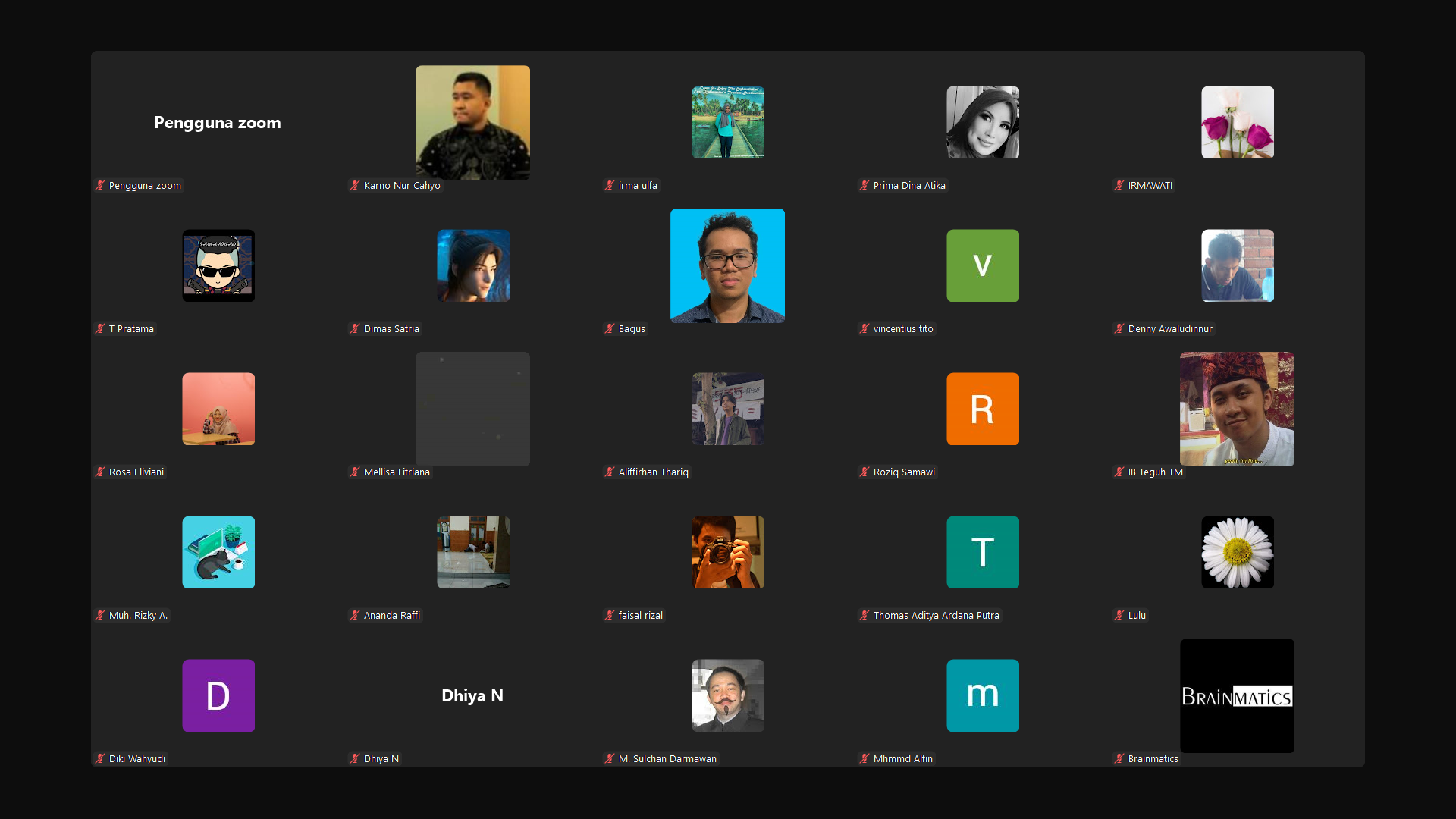
Task: Click muted mic icon beside Brainmatics name
Action: pos(1119,758)
